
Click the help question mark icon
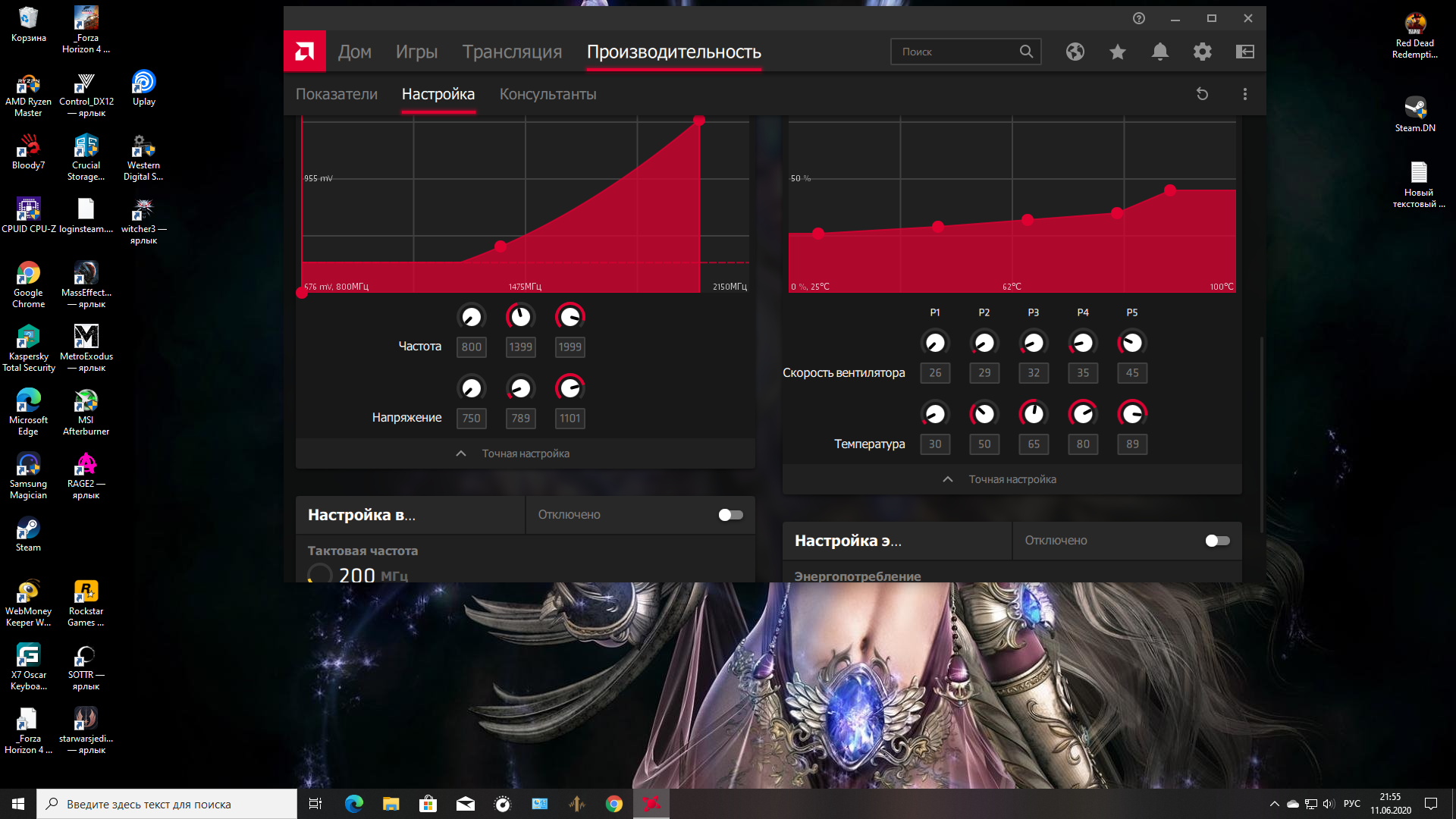pos(1138,18)
